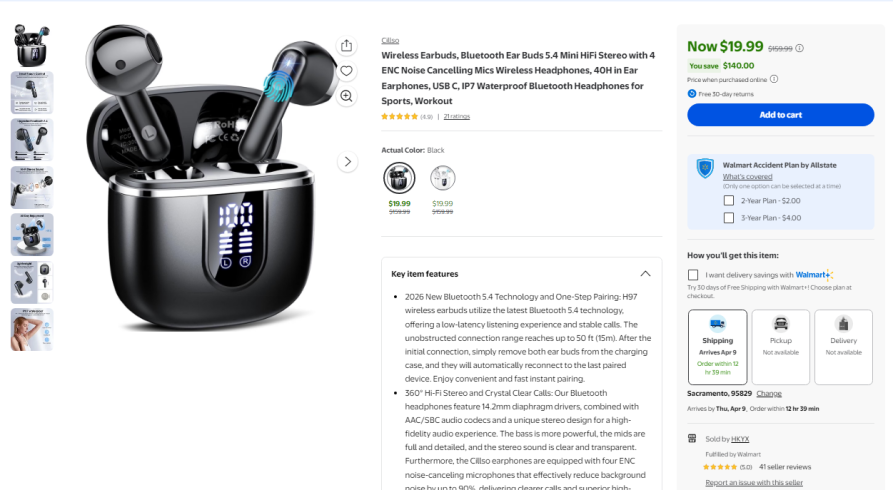Screen dimensions: 893x490
Task: Collapse the Key item features section
Action: point(645,273)
